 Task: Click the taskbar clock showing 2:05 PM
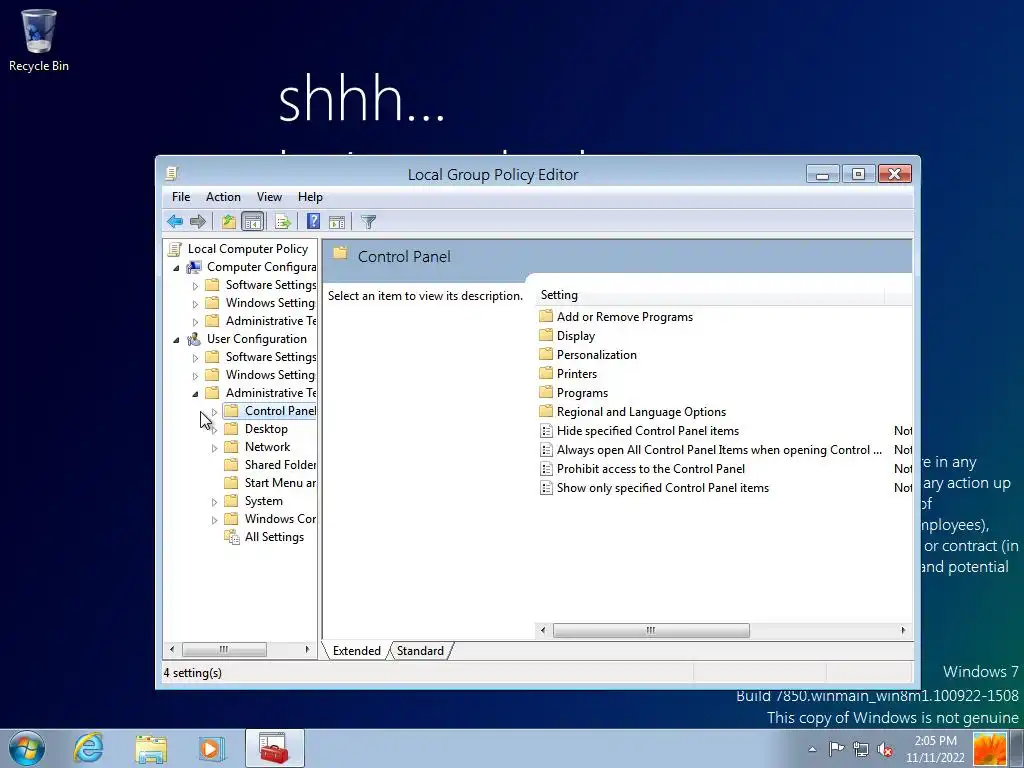point(935,749)
